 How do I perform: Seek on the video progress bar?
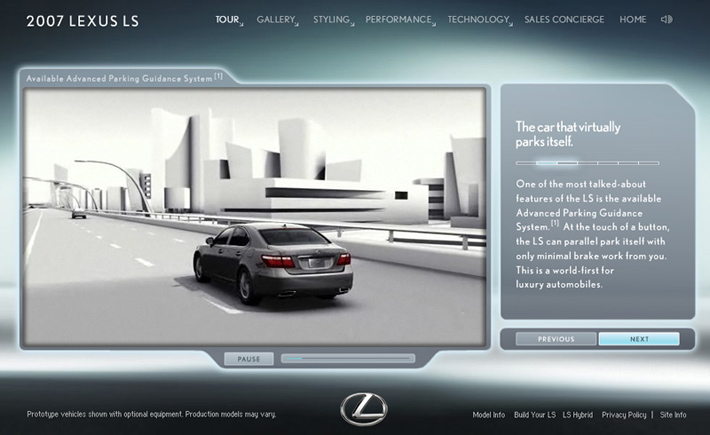click(x=348, y=359)
